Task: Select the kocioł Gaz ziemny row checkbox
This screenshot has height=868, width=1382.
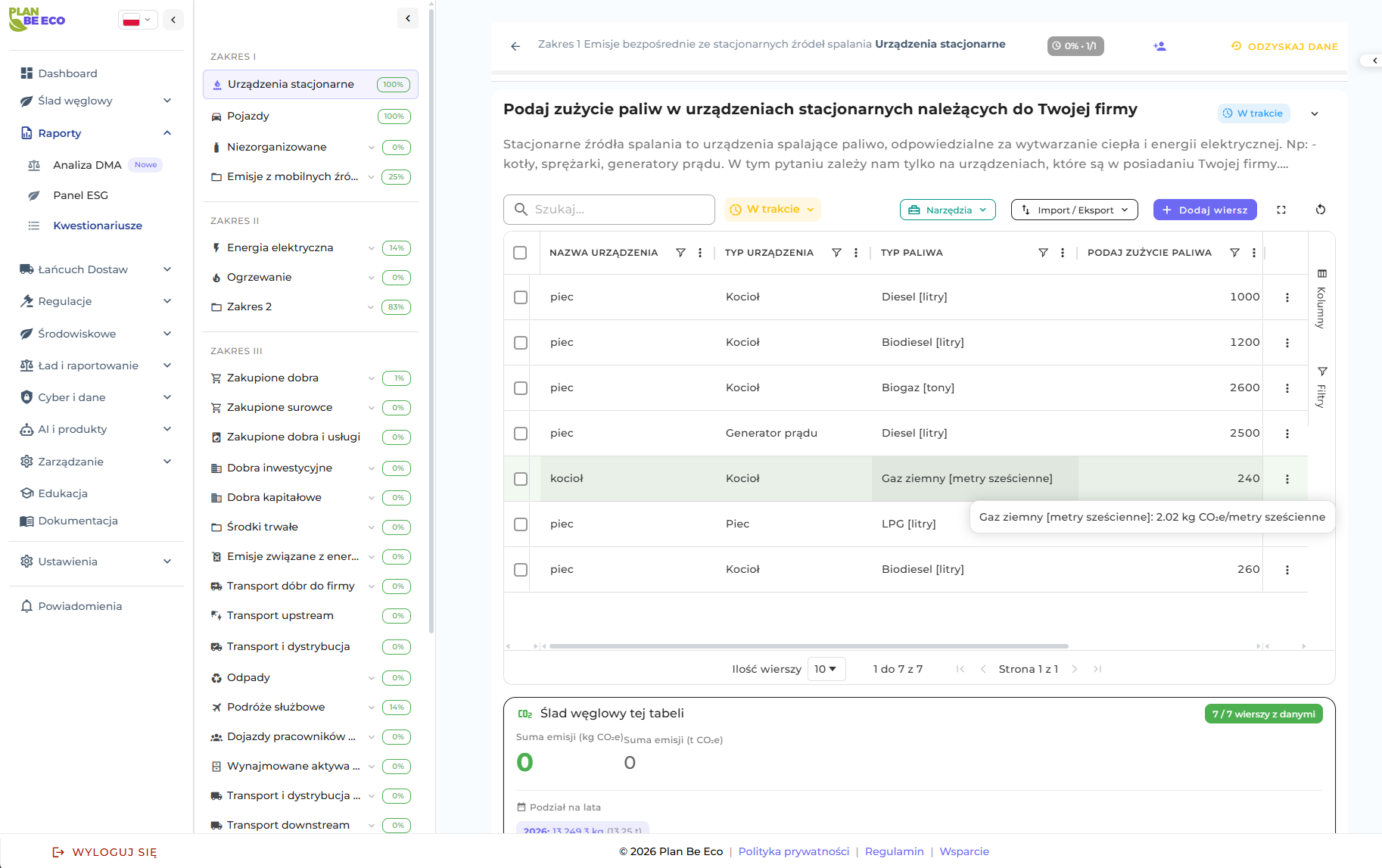Action: tap(521, 479)
